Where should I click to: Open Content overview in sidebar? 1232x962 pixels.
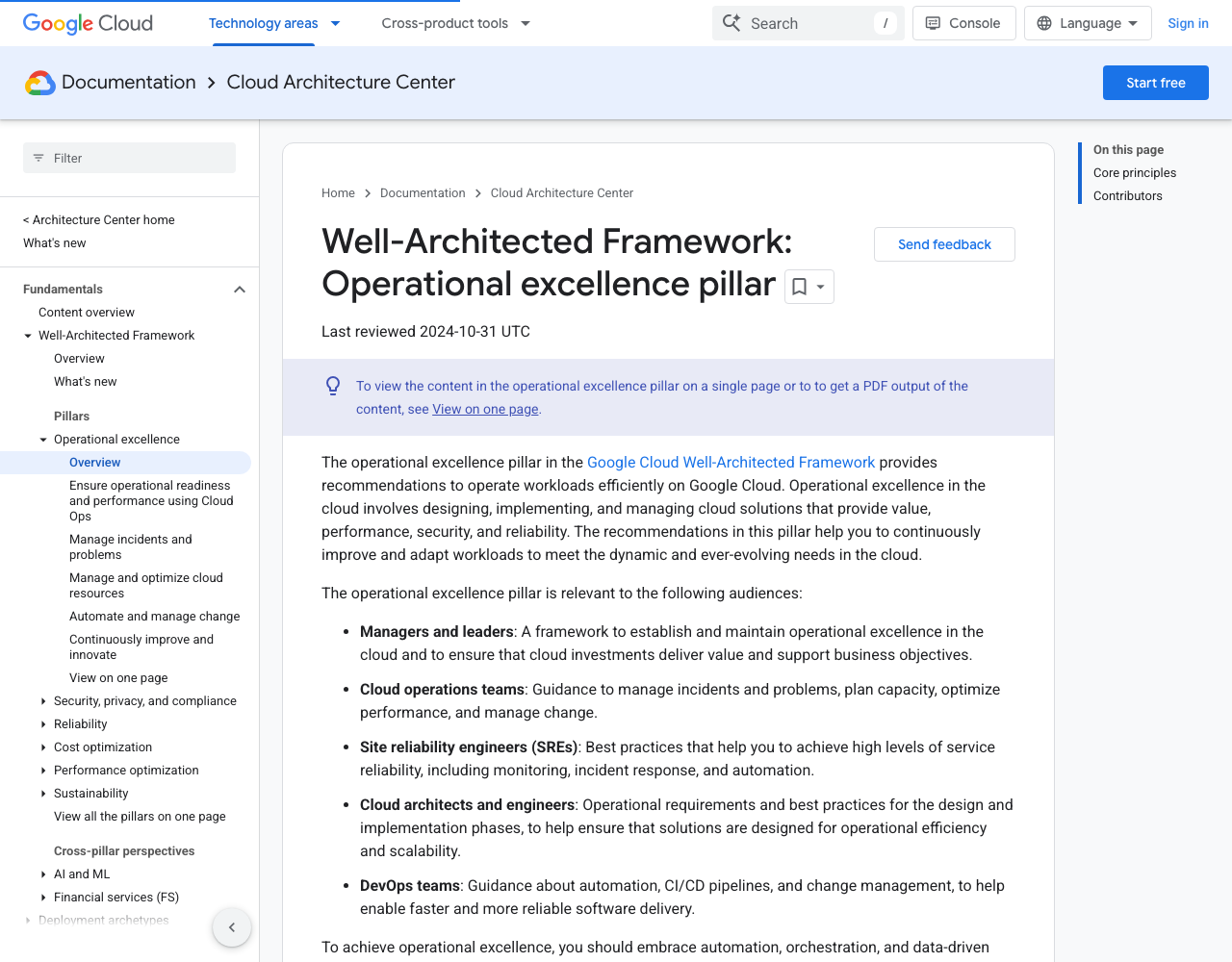(87, 313)
